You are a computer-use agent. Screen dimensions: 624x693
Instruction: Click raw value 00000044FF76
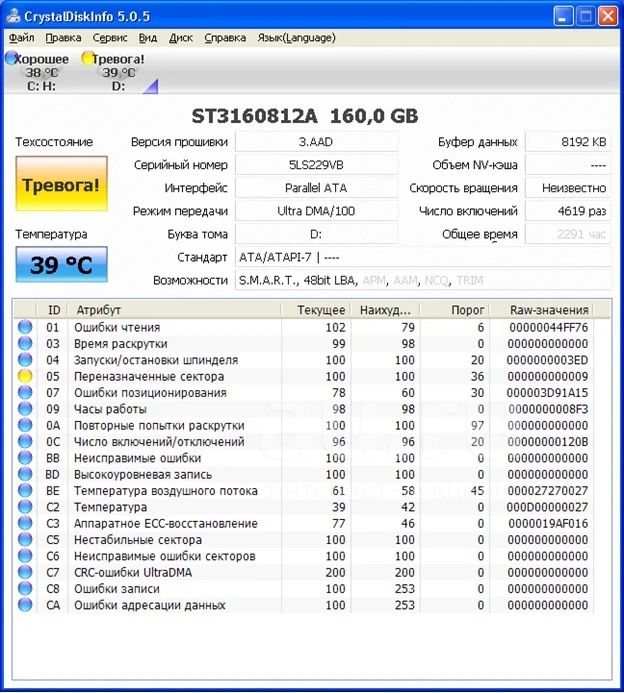pyautogui.click(x=548, y=327)
